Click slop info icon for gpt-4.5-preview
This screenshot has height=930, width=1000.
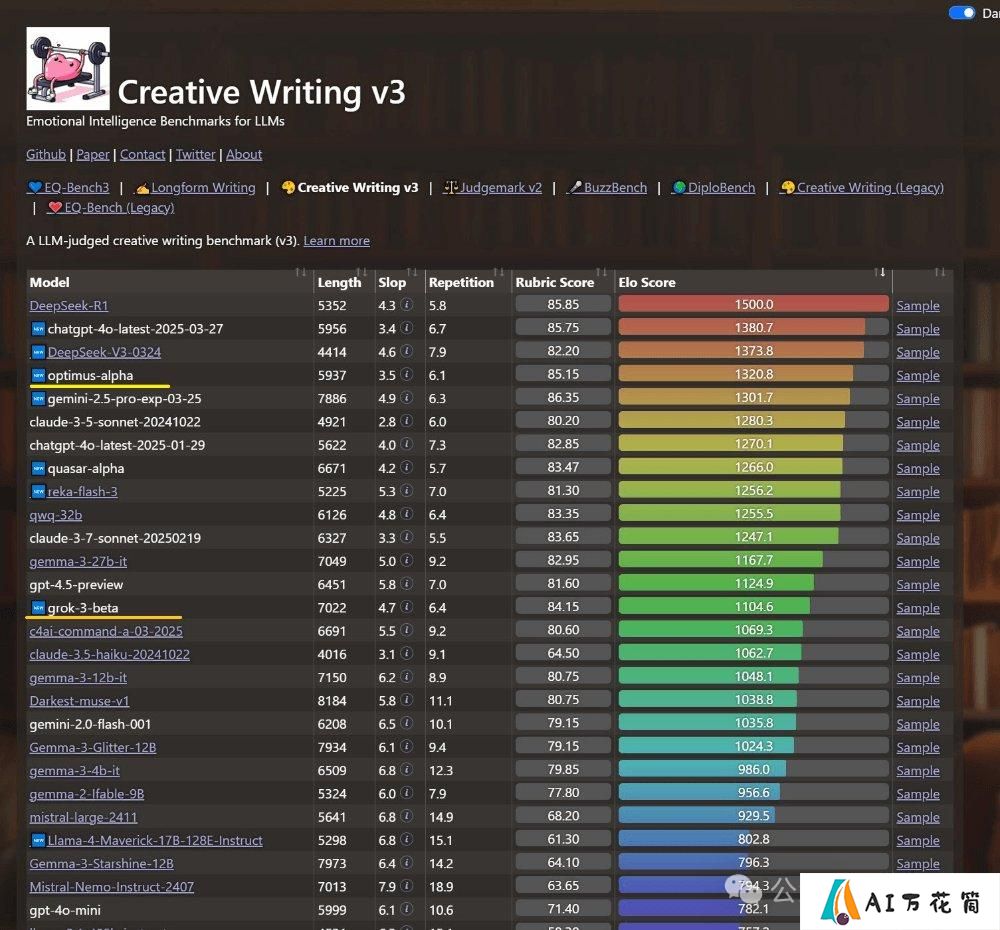point(407,584)
